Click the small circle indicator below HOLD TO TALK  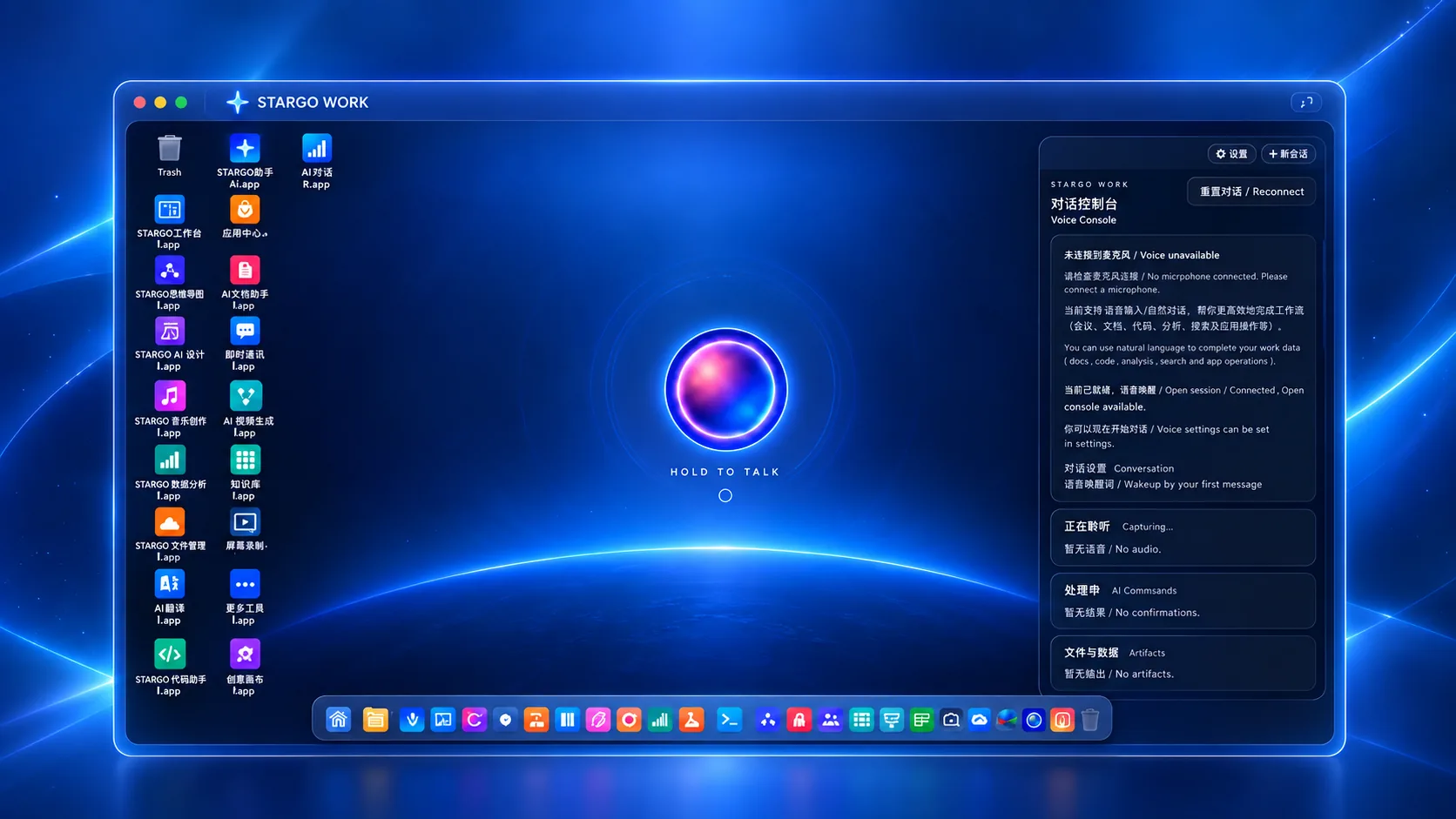coord(725,496)
